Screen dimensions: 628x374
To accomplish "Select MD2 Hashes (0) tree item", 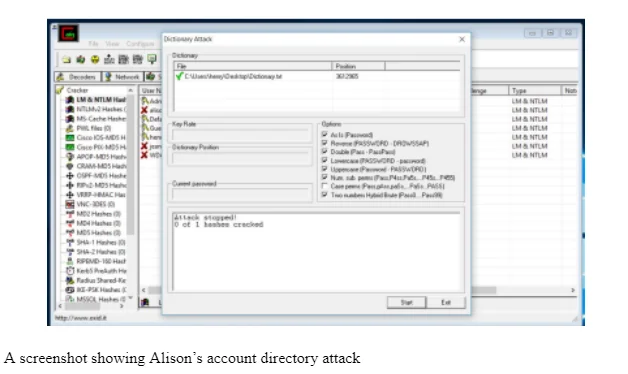I will click(99, 214).
